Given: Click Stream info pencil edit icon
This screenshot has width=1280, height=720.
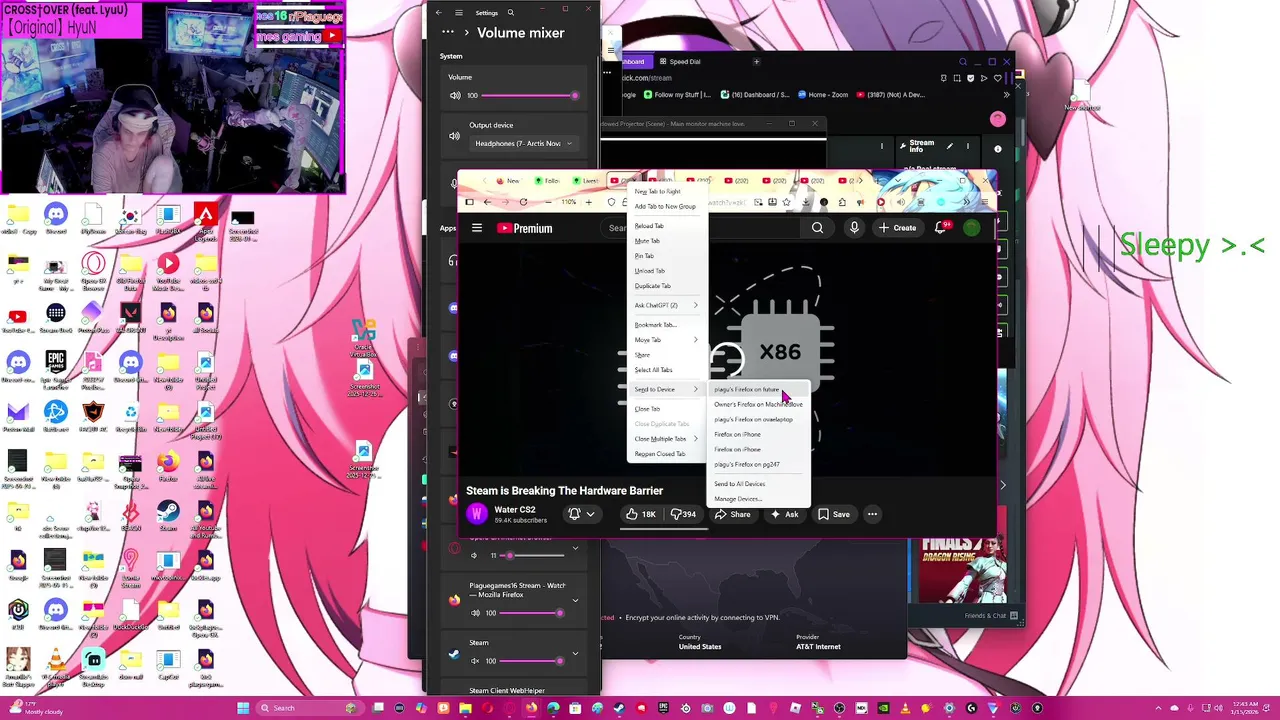Looking at the screenshot, I should [x=950, y=146].
